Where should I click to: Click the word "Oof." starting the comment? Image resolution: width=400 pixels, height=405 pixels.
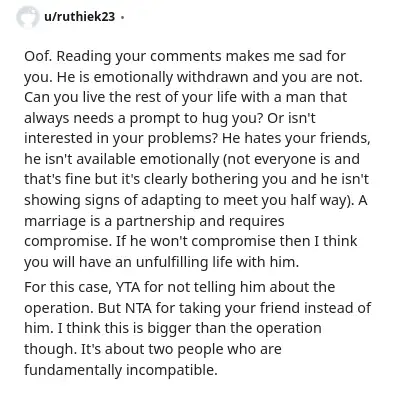(38, 56)
